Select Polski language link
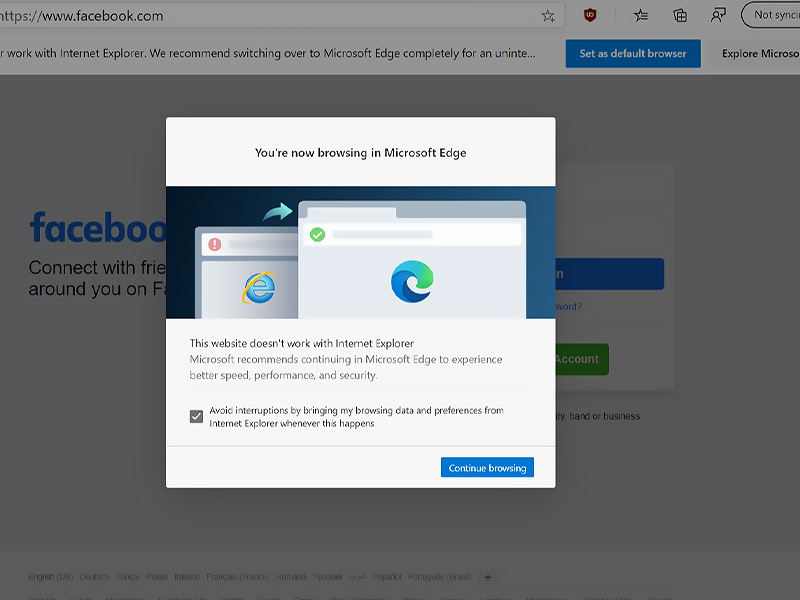Image resolution: width=800 pixels, height=600 pixels. tap(157, 577)
